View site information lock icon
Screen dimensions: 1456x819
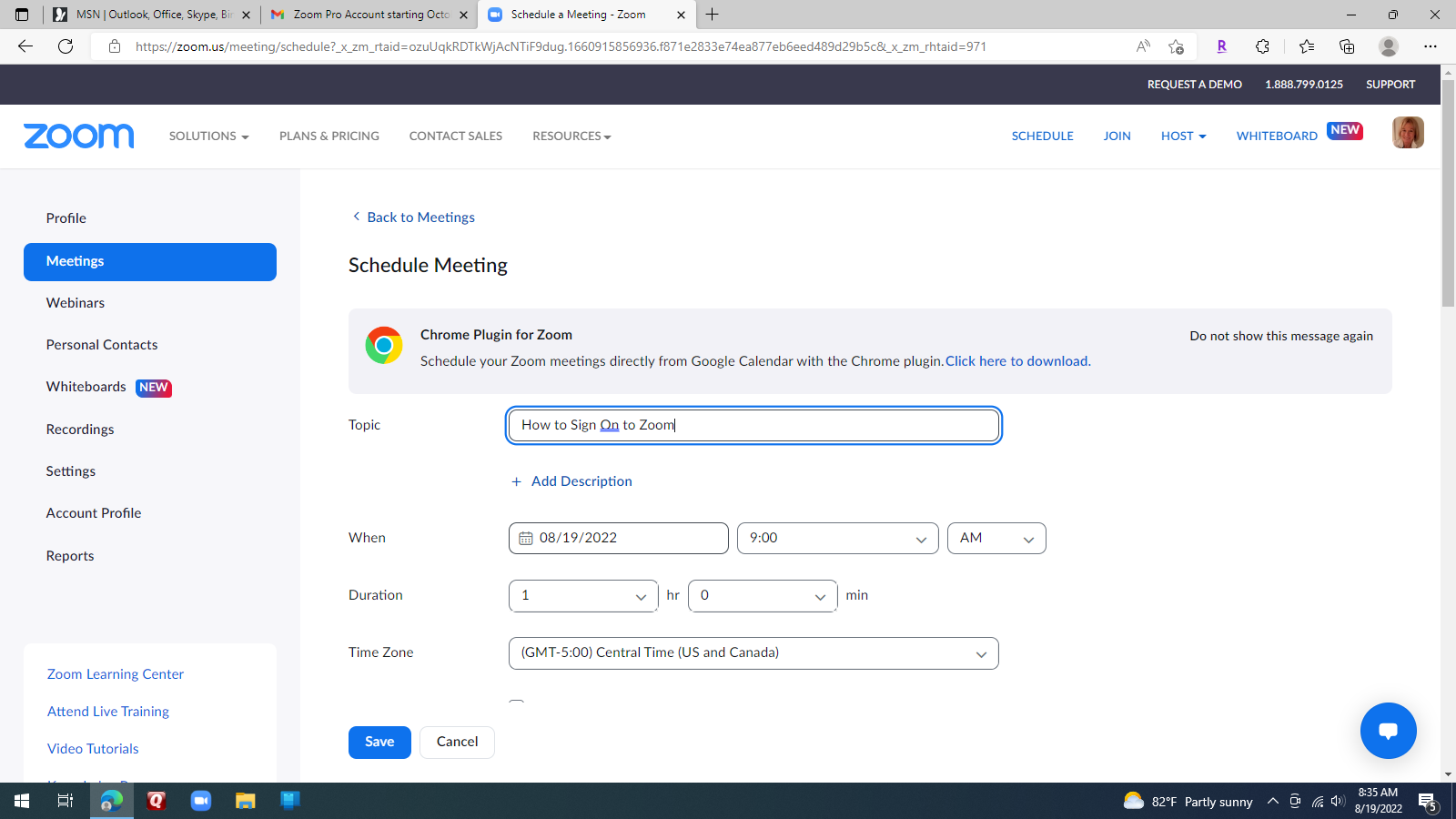[115, 46]
